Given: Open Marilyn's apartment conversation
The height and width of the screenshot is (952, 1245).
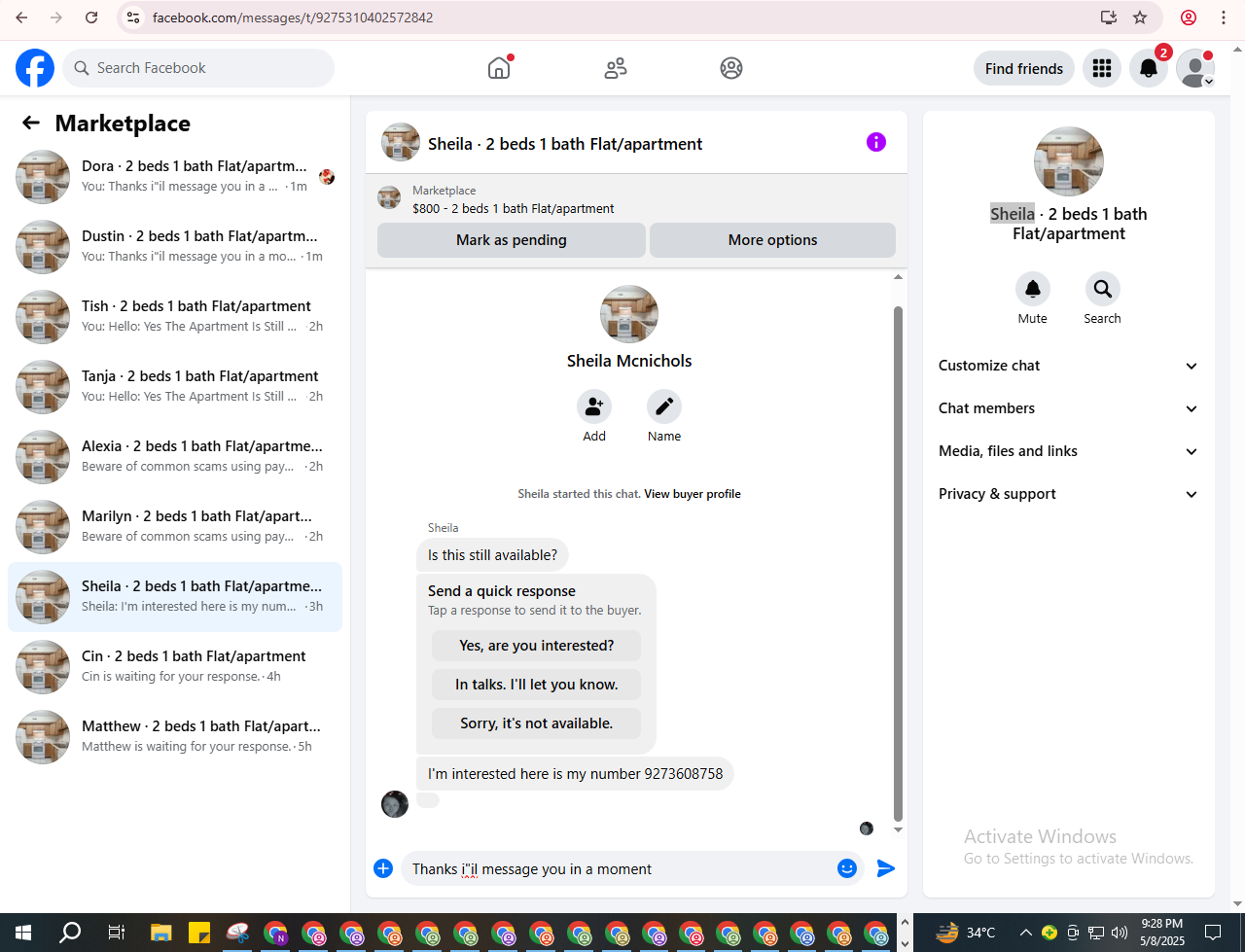Looking at the screenshot, I should (x=175, y=526).
